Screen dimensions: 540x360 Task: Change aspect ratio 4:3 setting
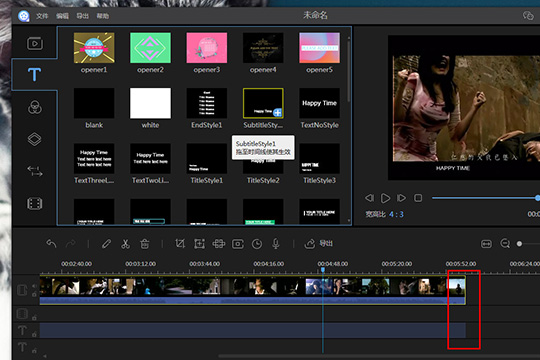(396, 214)
